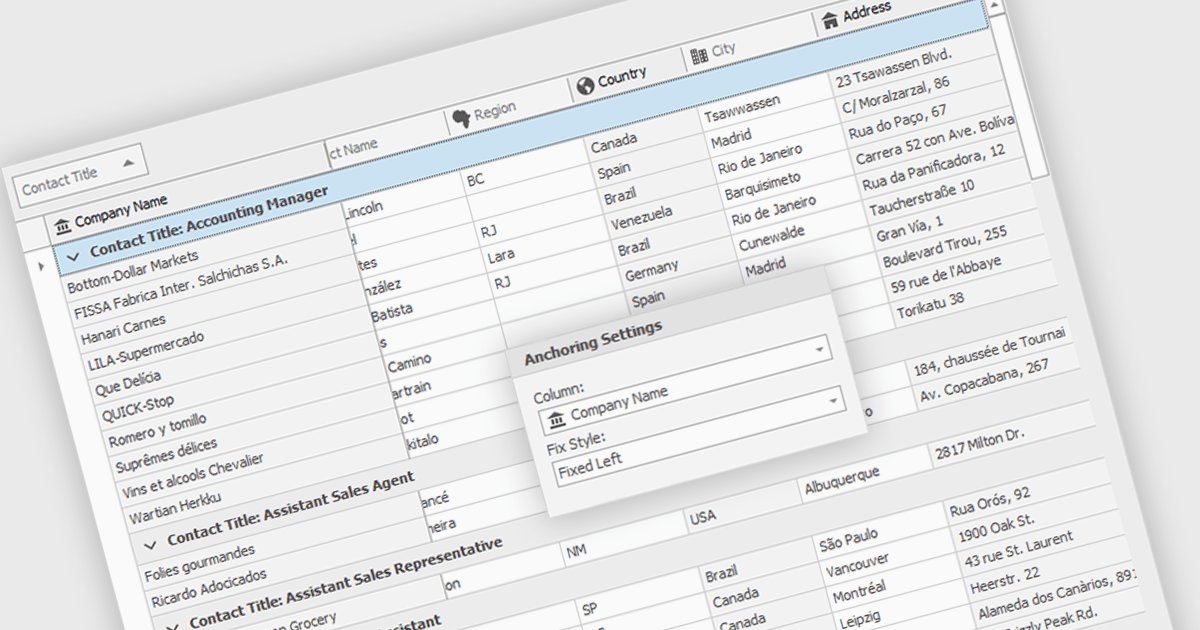The image size is (1200, 630).
Task: Toggle sort arrow on Contact Title group box
Action: (x=128, y=163)
